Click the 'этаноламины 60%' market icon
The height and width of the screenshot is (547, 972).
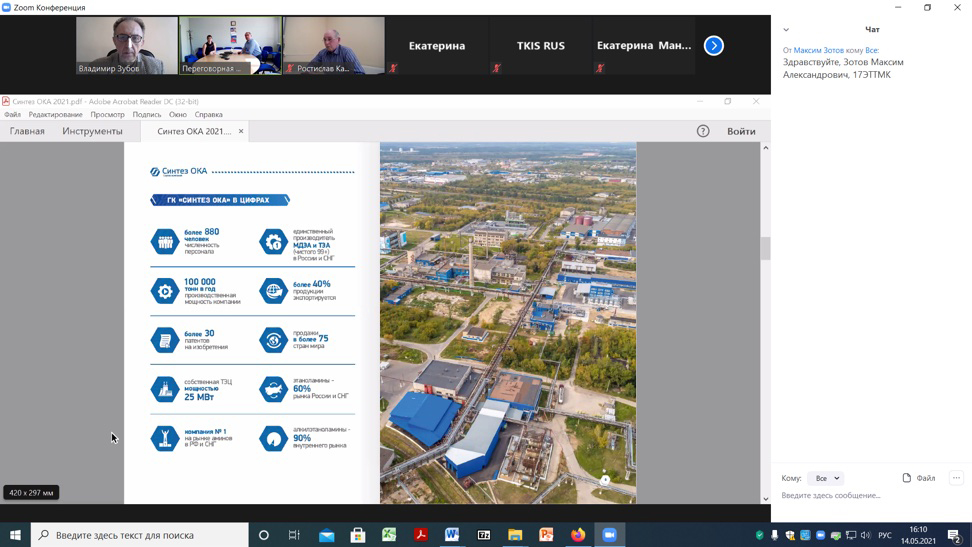coord(273,389)
